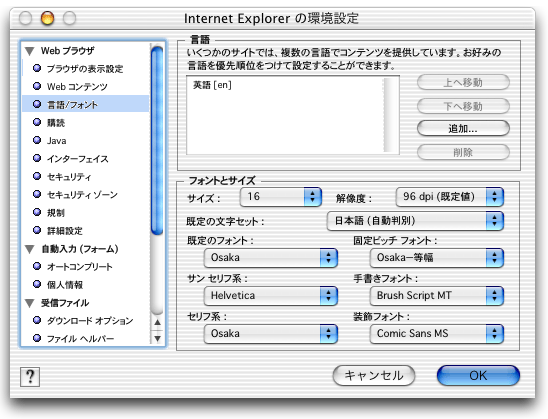Change the 手書きフォント Brush Script MT dropdown
This screenshot has width=548, height=419.
[437, 296]
